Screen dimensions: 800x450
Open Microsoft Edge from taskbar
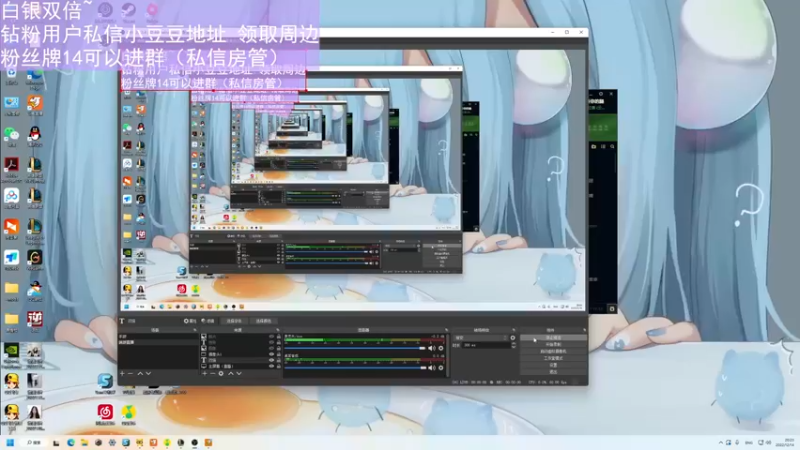(x=70, y=442)
